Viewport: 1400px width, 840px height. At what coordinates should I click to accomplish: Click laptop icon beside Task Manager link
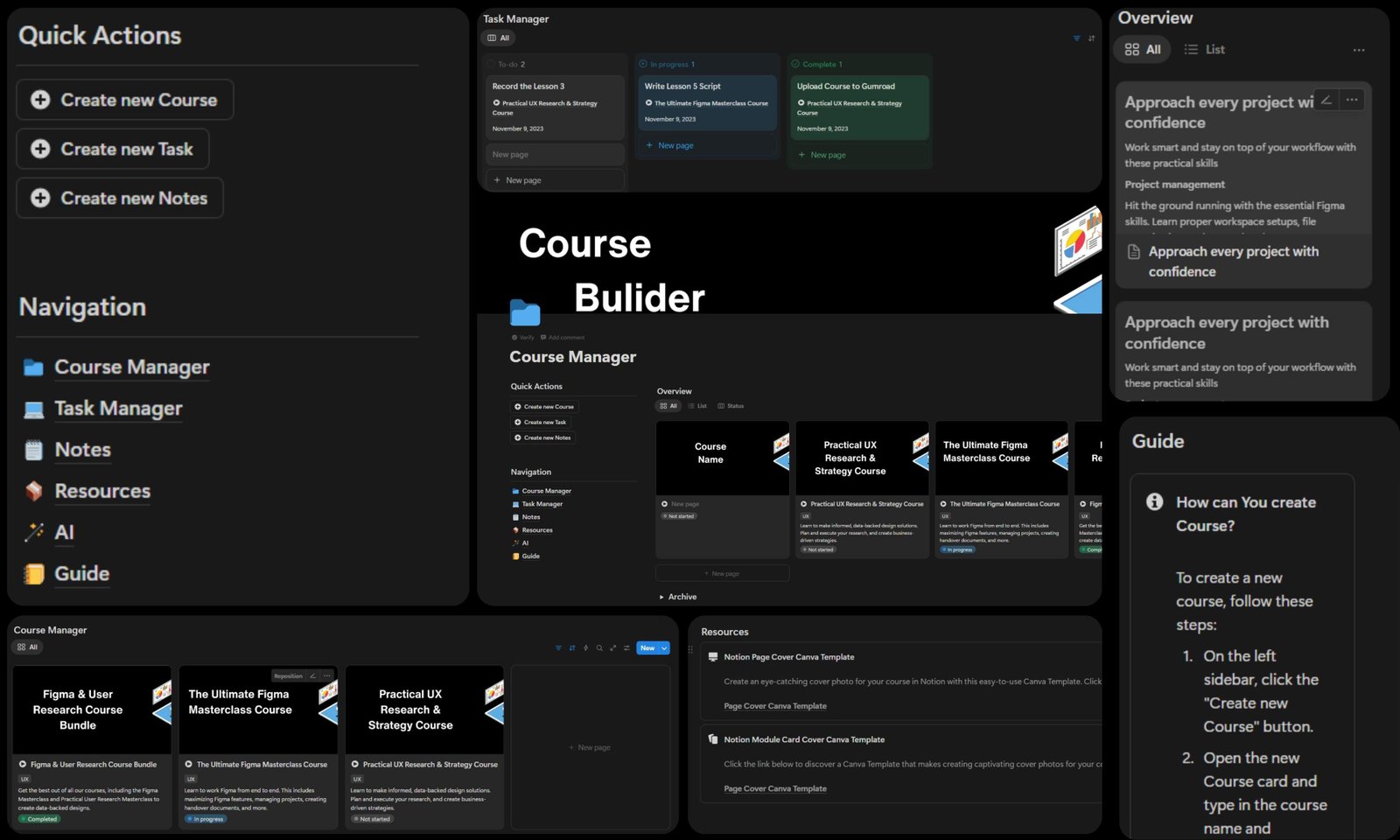pos(33,409)
